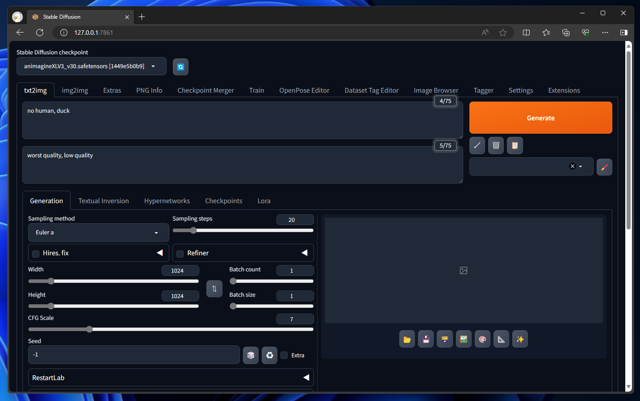Send image to inpaint palette icon
The height and width of the screenshot is (401, 640).
pos(482,339)
